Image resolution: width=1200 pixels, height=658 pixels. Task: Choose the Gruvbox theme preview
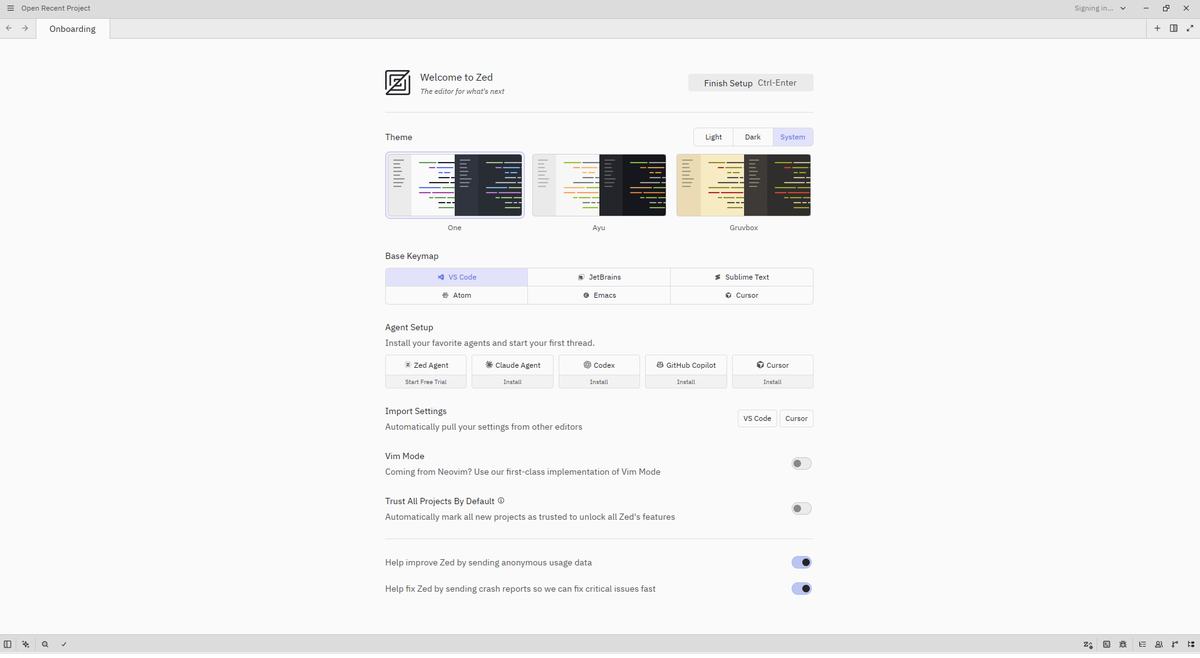pyautogui.click(x=744, y=185)
